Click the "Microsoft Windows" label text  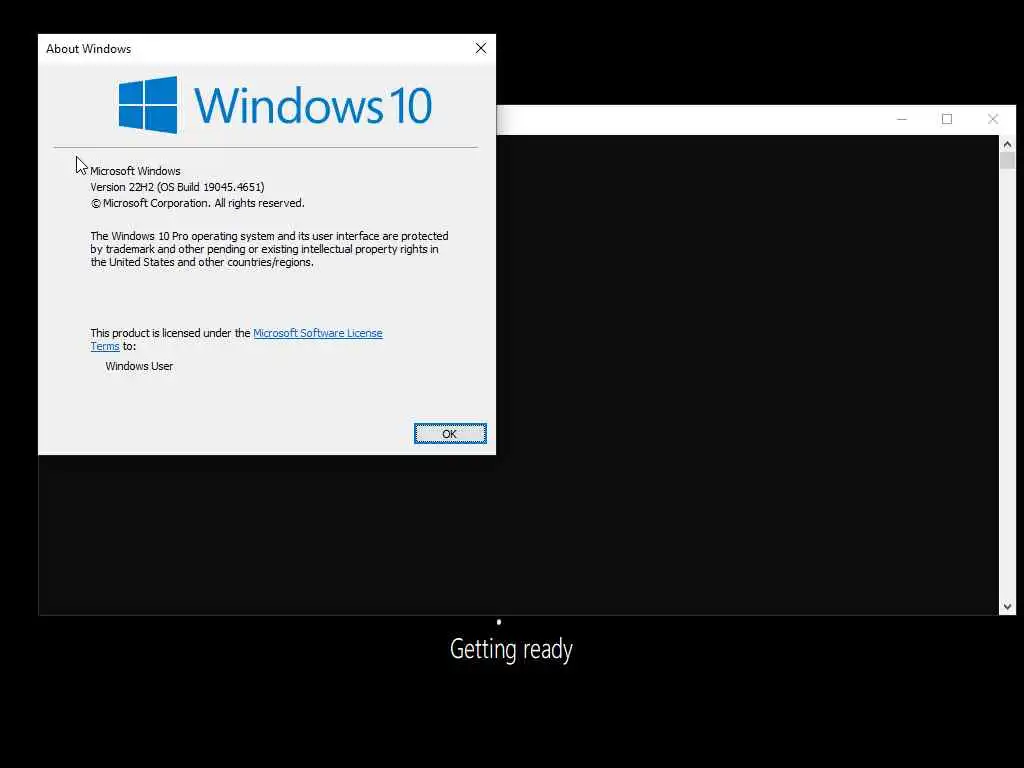[135, 171]
